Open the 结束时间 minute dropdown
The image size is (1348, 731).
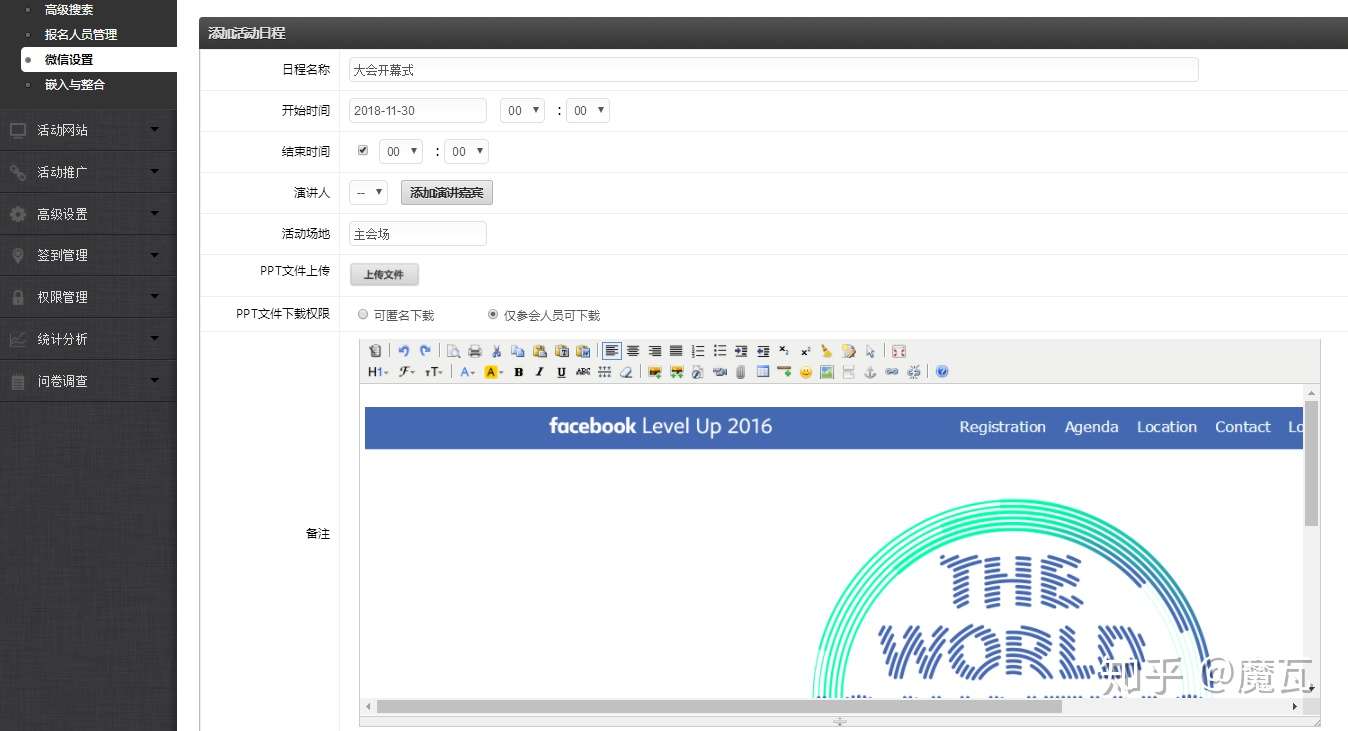tap(466, 152)
